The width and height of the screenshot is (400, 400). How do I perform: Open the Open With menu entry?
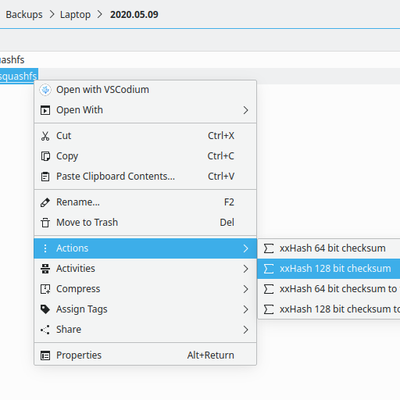(x=145, y=110)
